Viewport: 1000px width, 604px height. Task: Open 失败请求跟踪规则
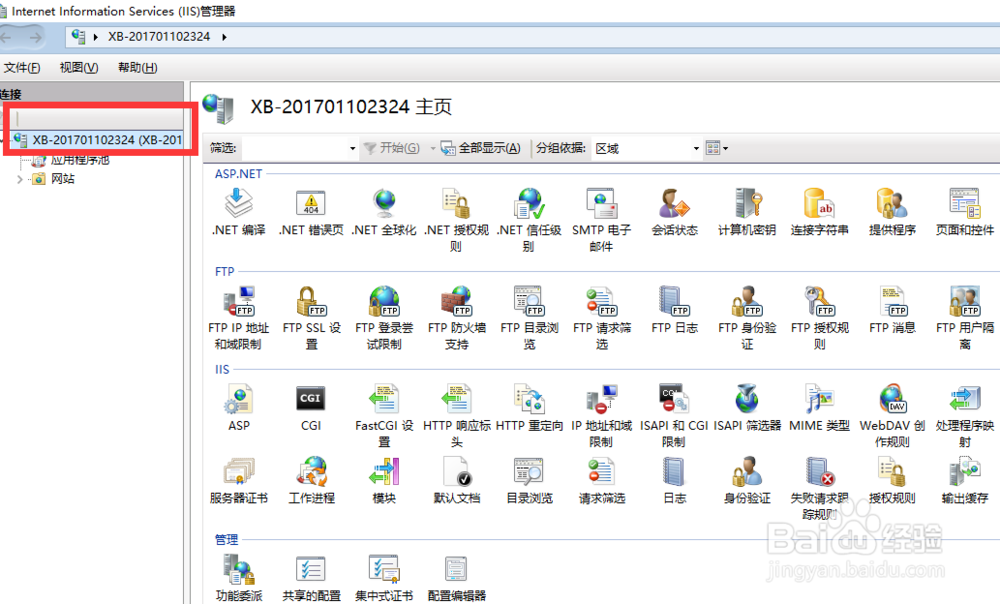pyautogui.click(x=820, y=489)
